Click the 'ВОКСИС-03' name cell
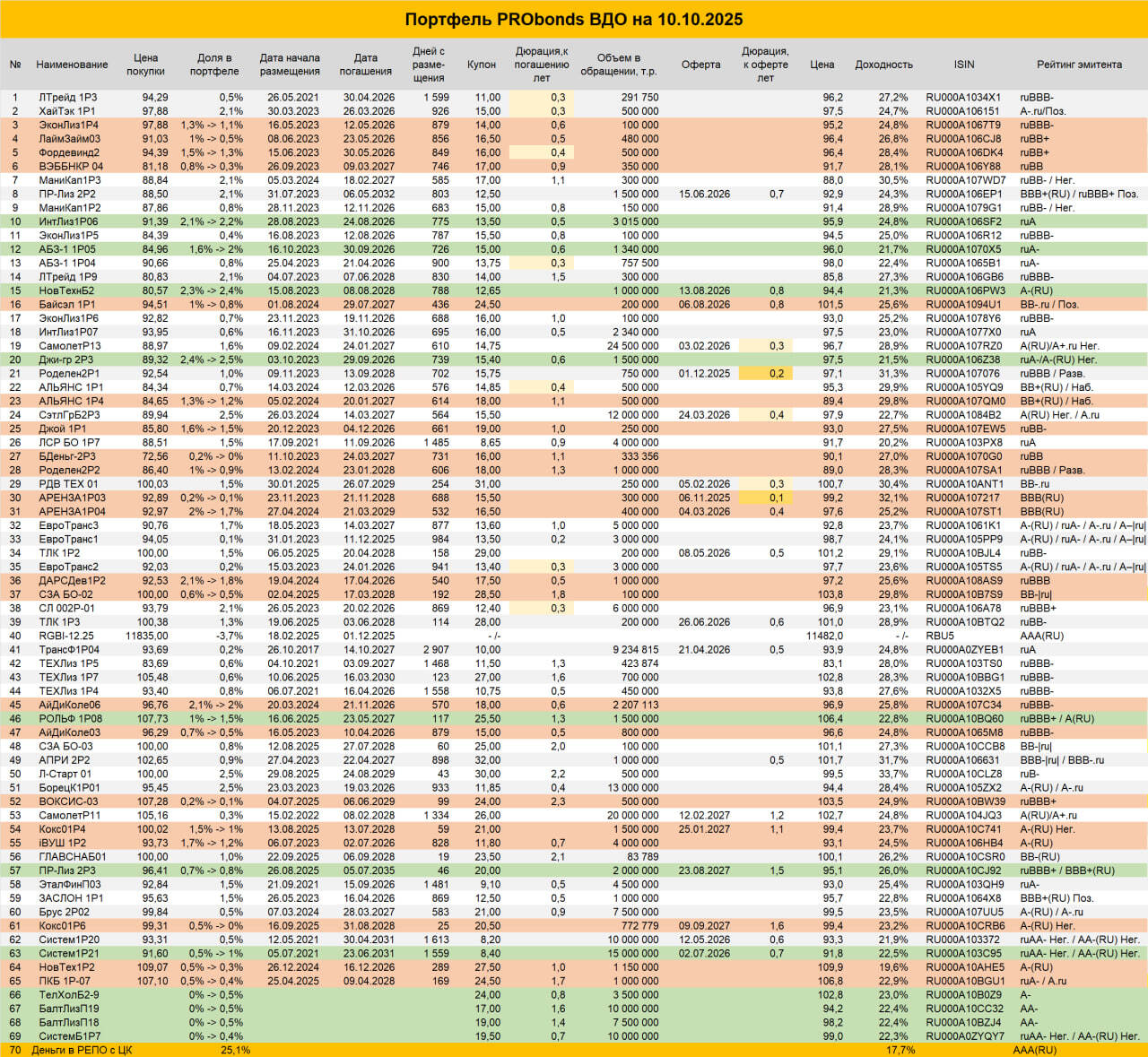Screen dimensions: 1148x1057 click(68, 801)
